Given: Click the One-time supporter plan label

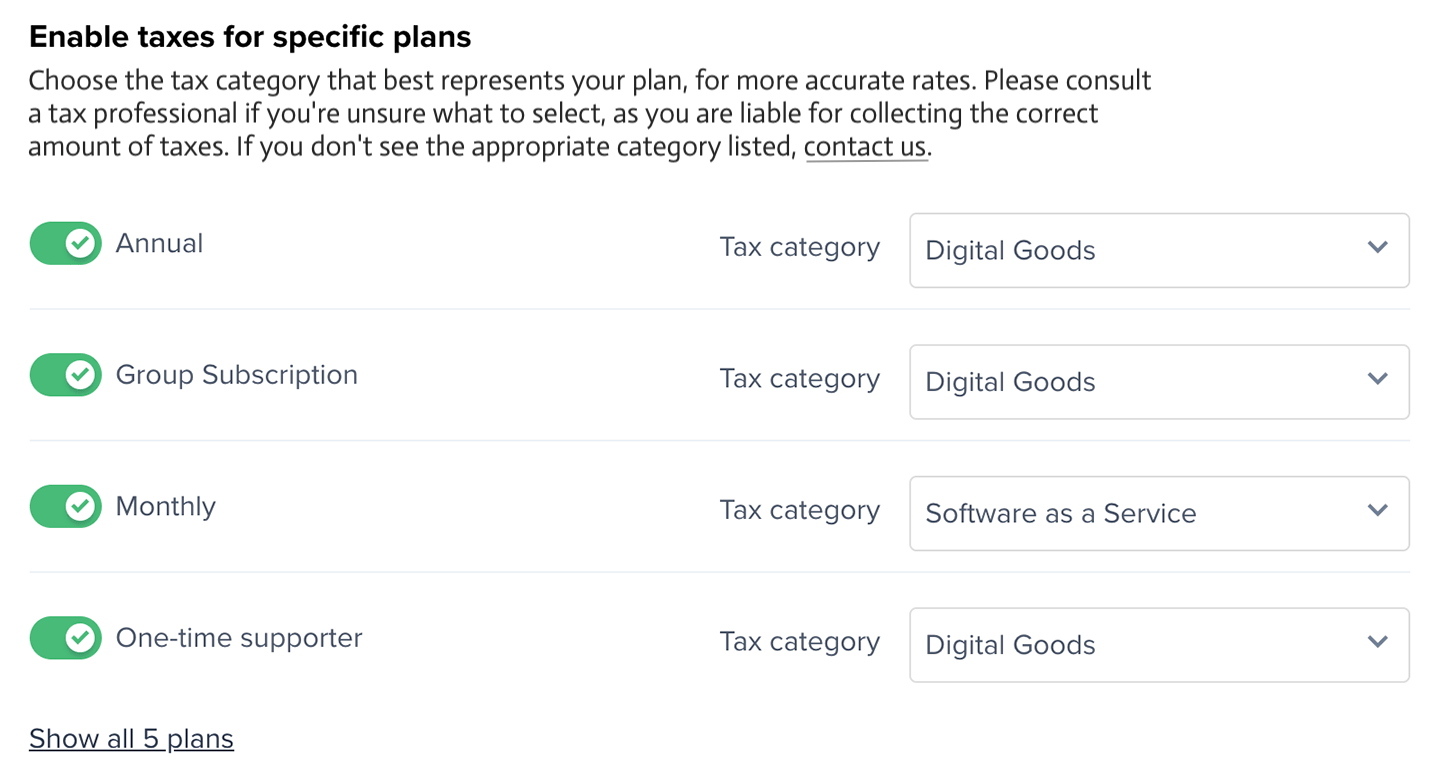Looking at the screenshot, I should [239, 638].
